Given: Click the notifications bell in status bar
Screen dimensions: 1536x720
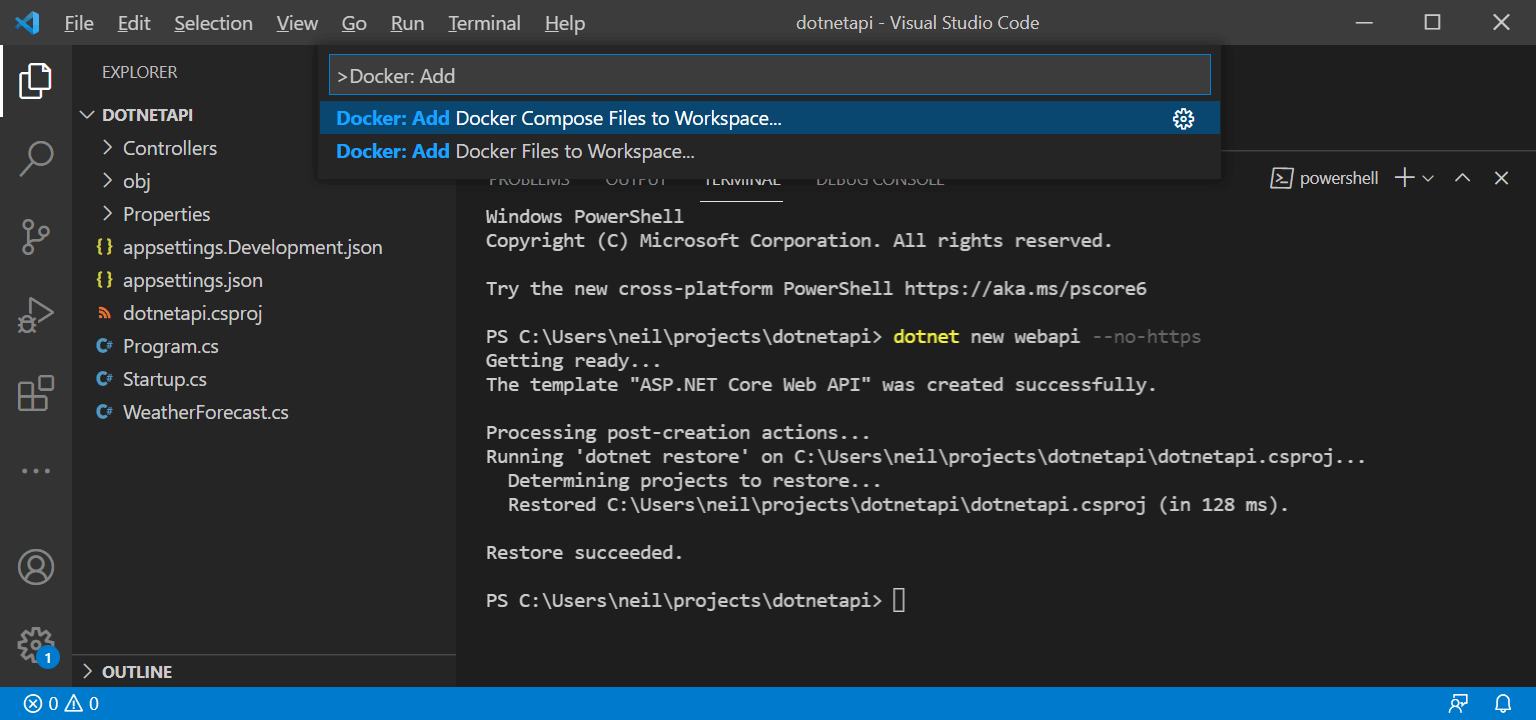Looking at the screenshot, I should pos(1503,703).
